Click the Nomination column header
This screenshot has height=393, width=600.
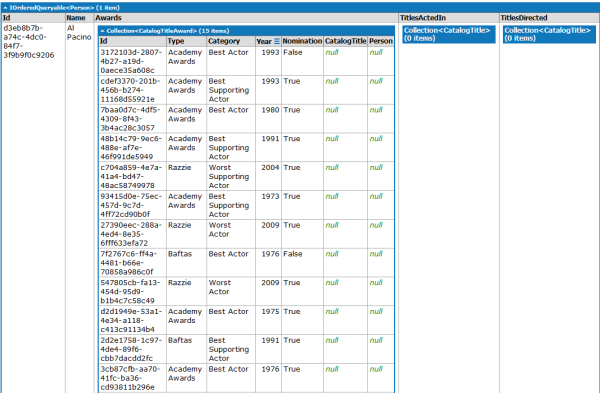[x=302, y=41]
